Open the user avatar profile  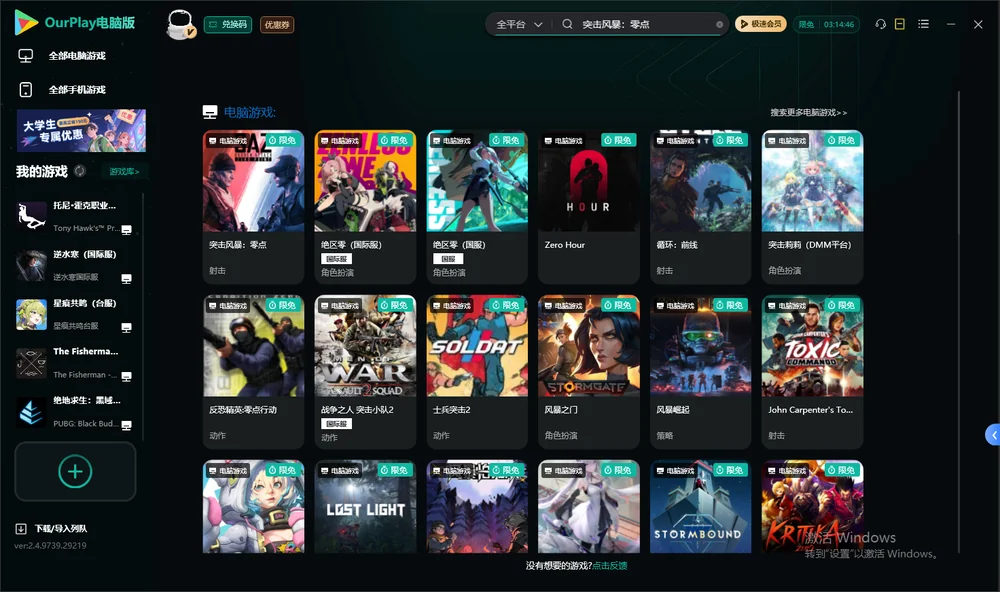point(180,24)
